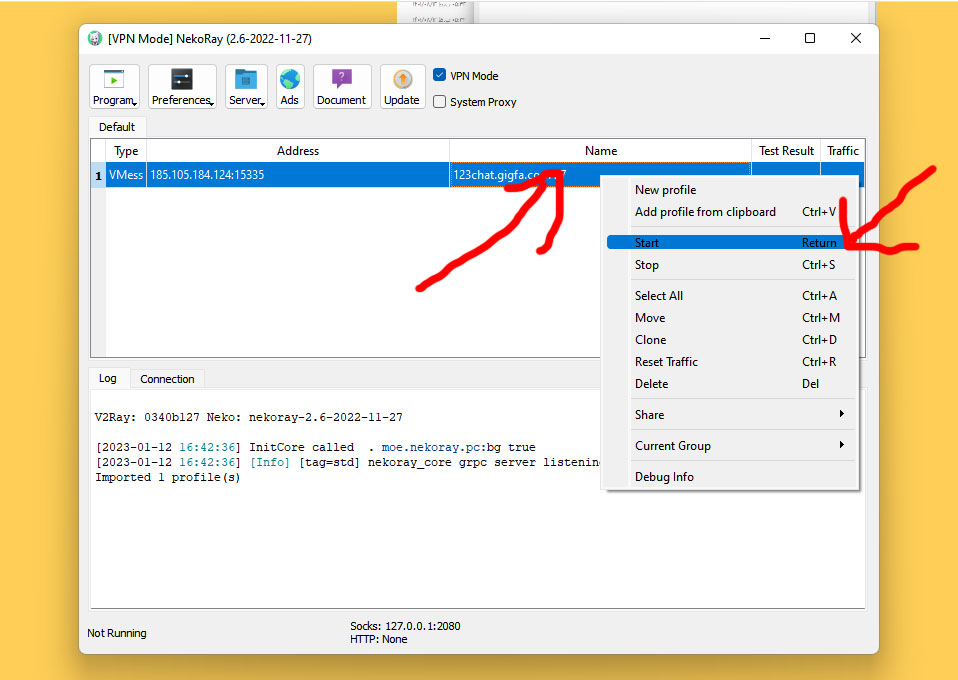Disable the VPN Mode checkbox

click(440, 76)
